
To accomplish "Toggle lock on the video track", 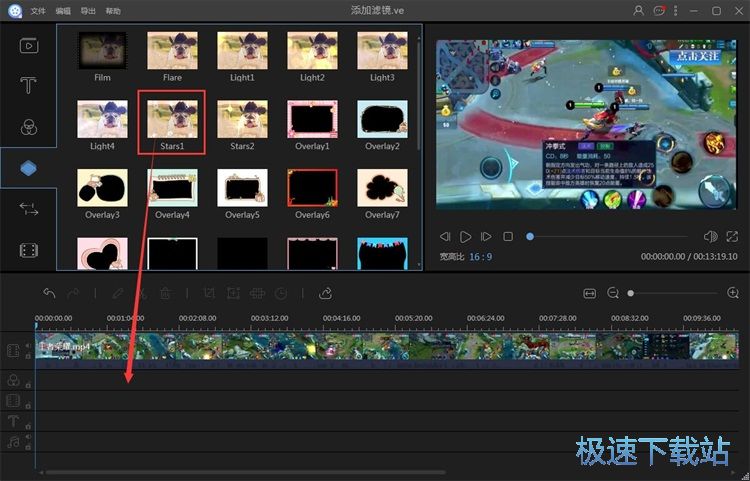I will (x=28, y=355).
